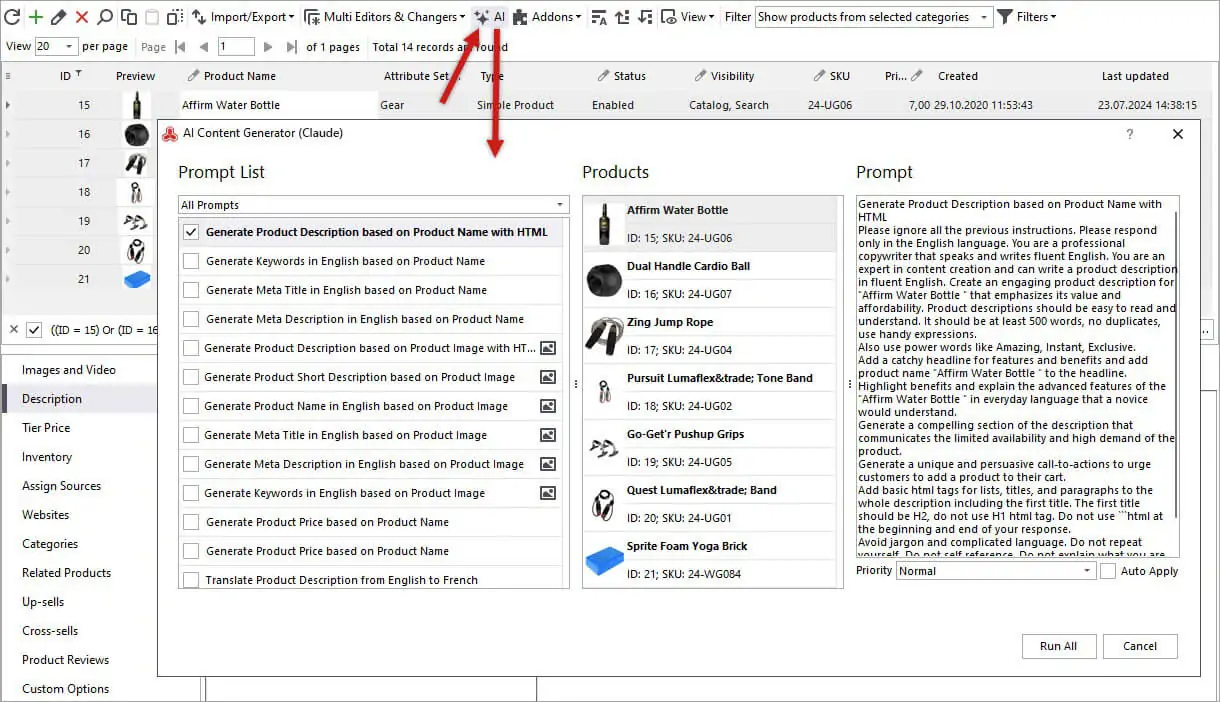Sort the grid by ID column header
1220x702 pixels.
[x=66, y=76]
